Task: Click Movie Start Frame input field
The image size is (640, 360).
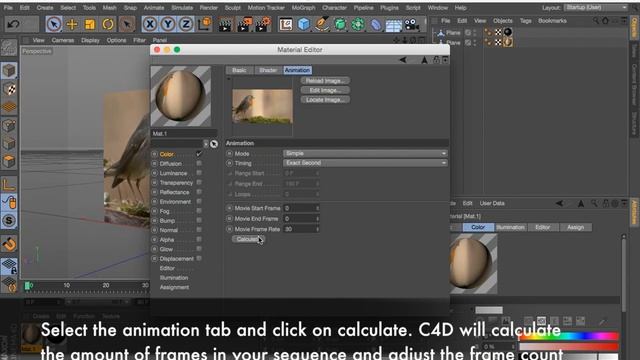Action: (x=301, y=208)
